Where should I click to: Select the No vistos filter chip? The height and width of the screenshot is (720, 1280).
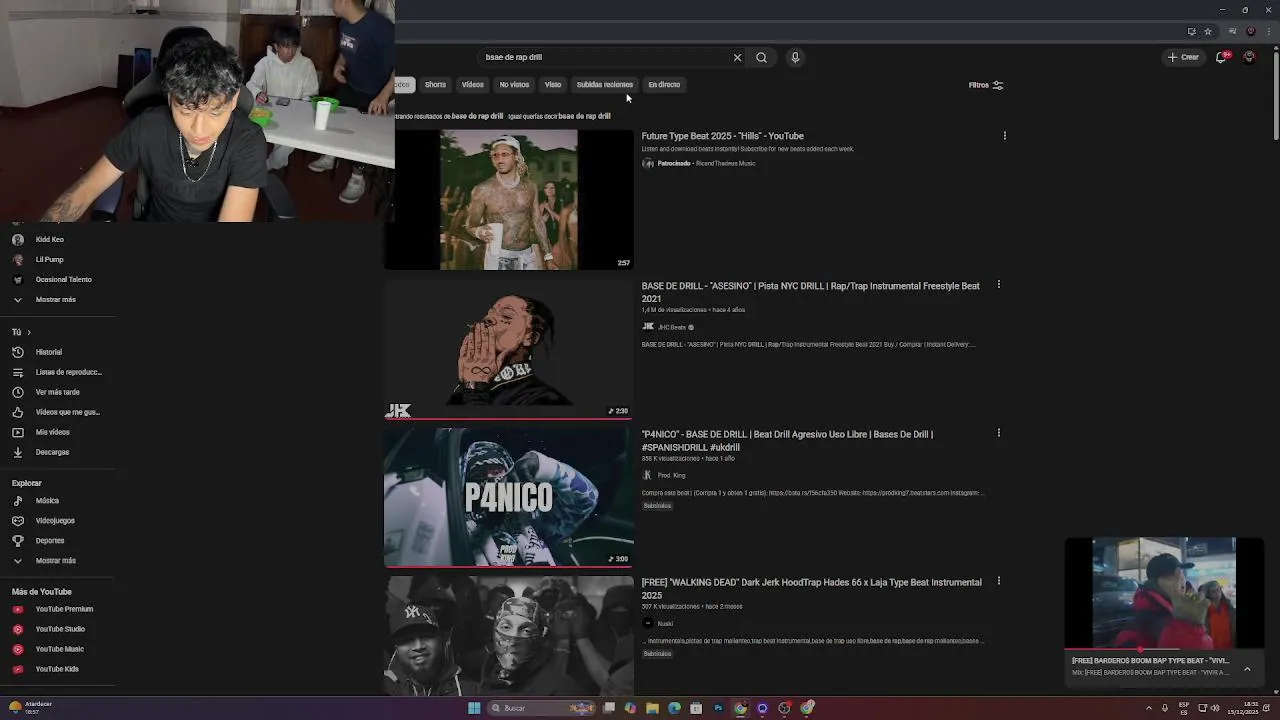(x=514, y=85)
